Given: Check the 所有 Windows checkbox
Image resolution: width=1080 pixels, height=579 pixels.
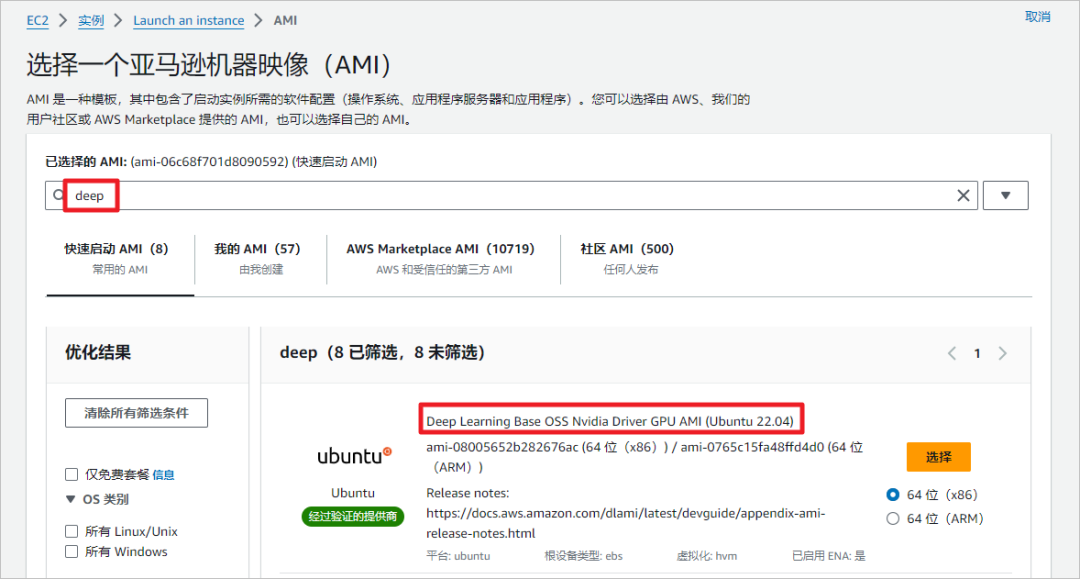Looking at the screenshot, I should (x=71, y=551).
